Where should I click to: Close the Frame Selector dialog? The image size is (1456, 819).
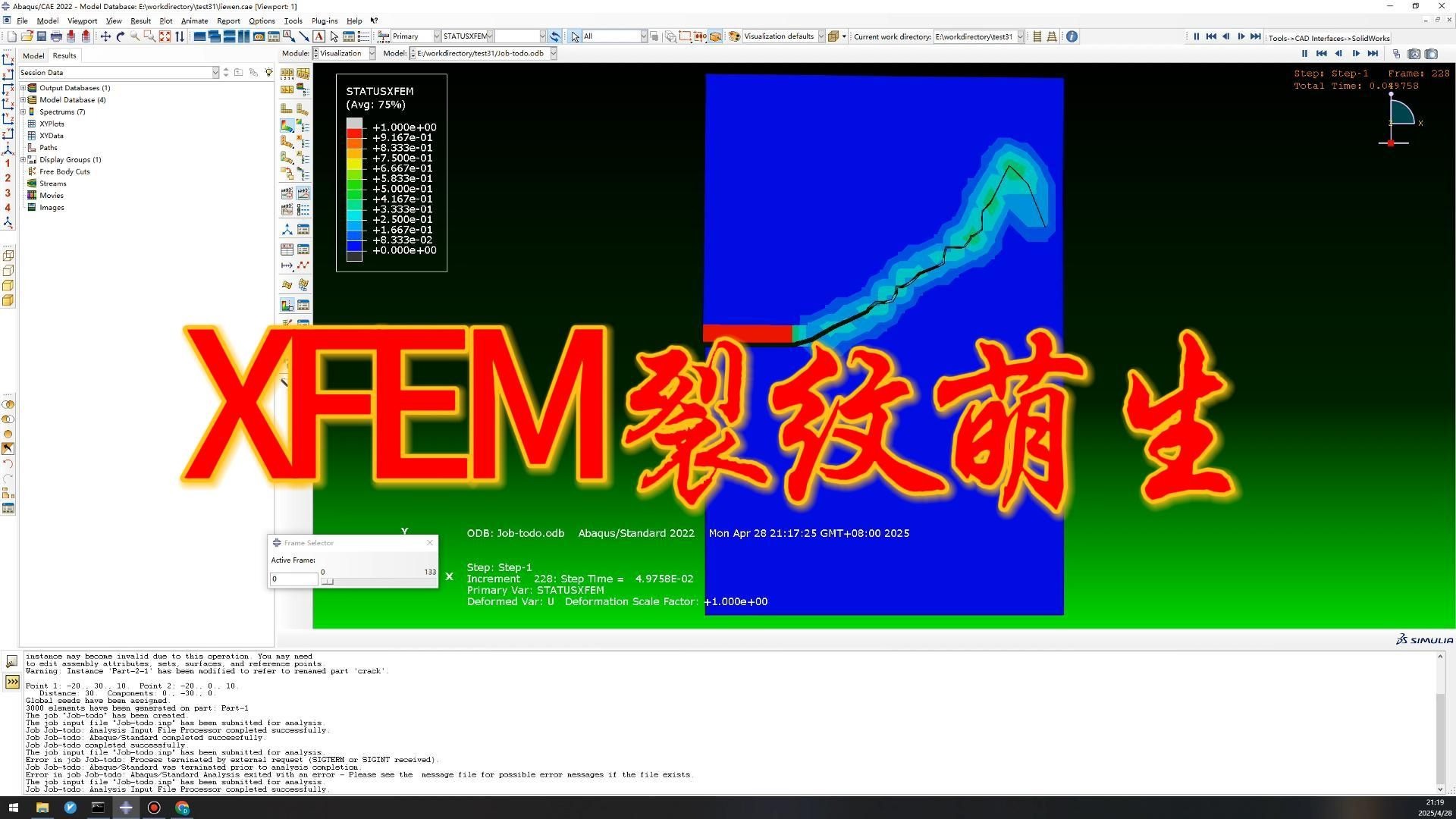tap(430, 542)
